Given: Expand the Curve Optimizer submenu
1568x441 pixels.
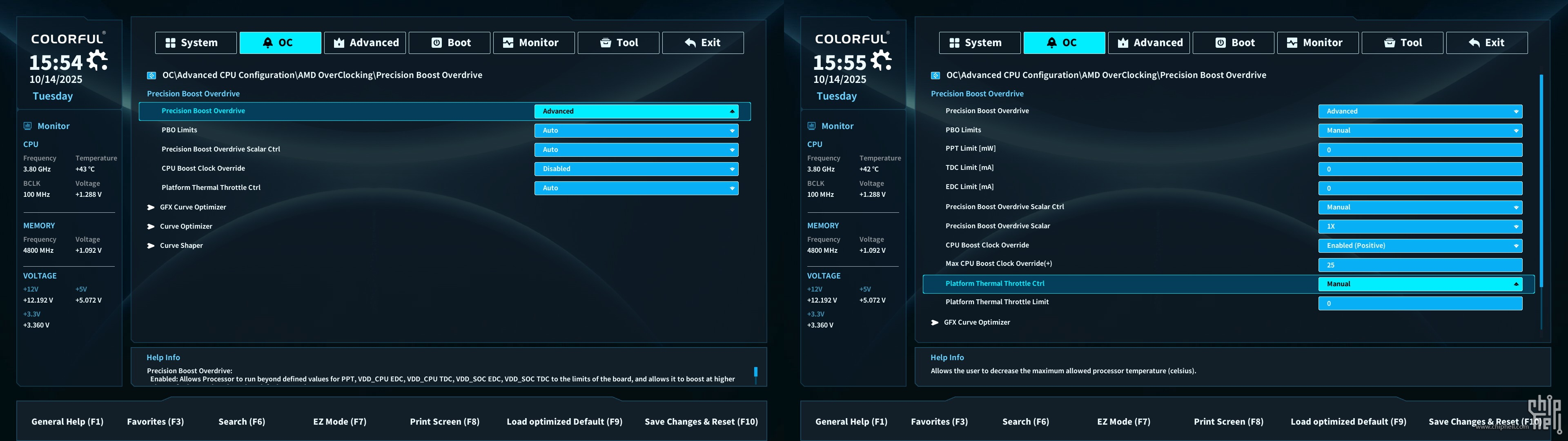Looking at the screenshot, I should click(x=186, y=227).
